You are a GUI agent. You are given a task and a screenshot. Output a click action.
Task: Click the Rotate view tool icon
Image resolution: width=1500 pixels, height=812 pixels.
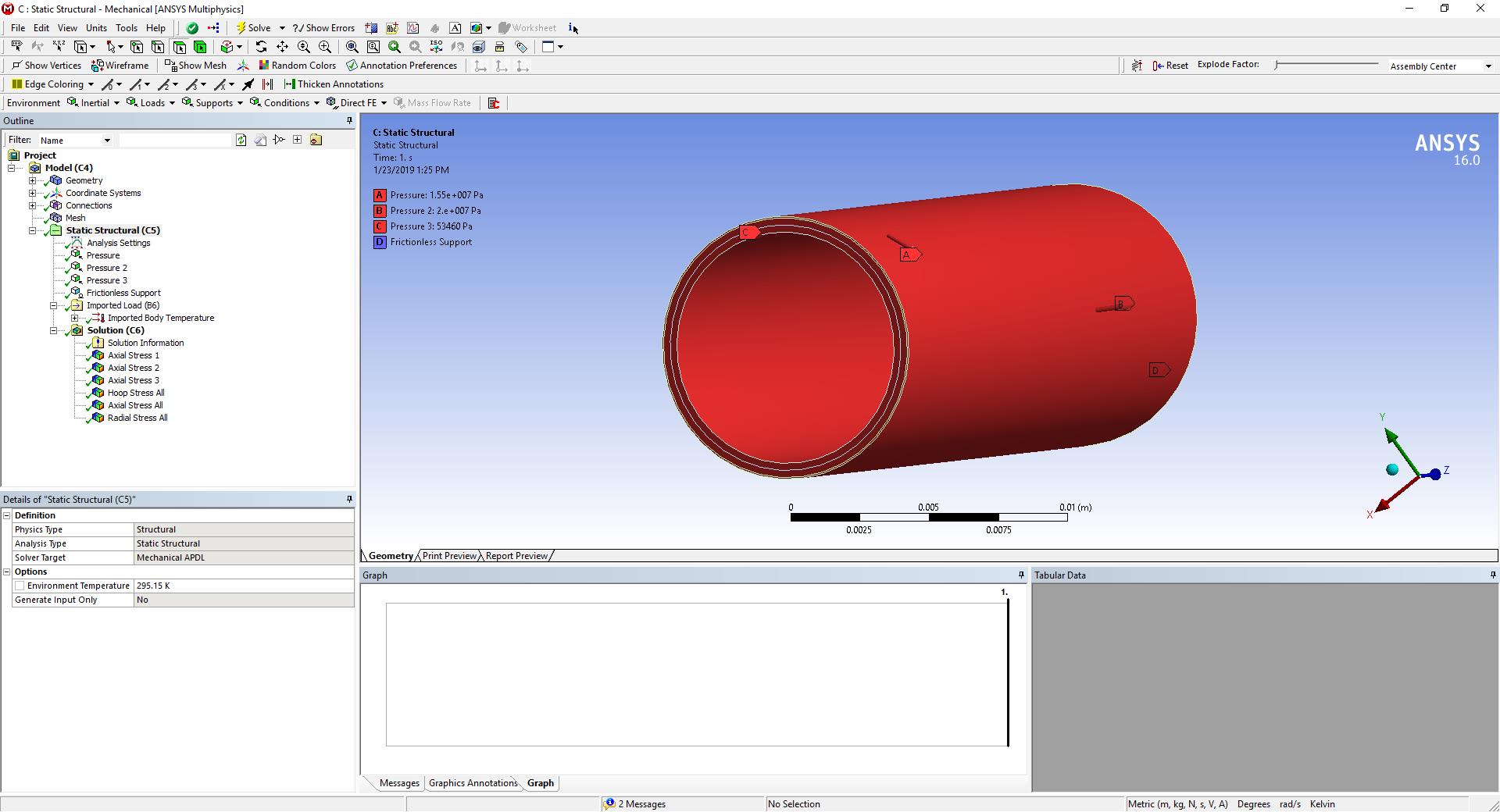tap(262, 47)
